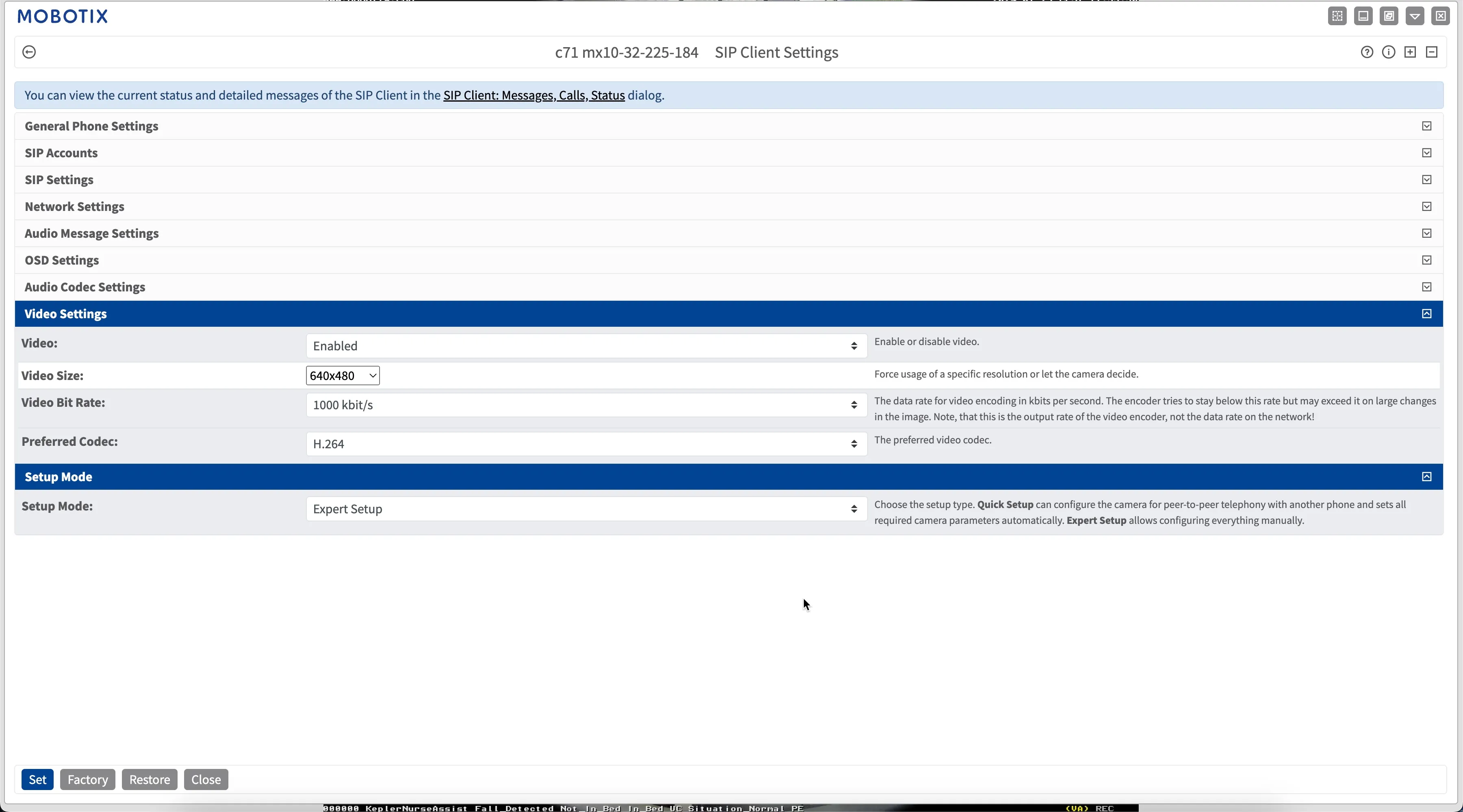This screenshot has width=1463, height=812.
Task: Open SIP Client: Messages, Calls, Status link
Action: point(534,96)
